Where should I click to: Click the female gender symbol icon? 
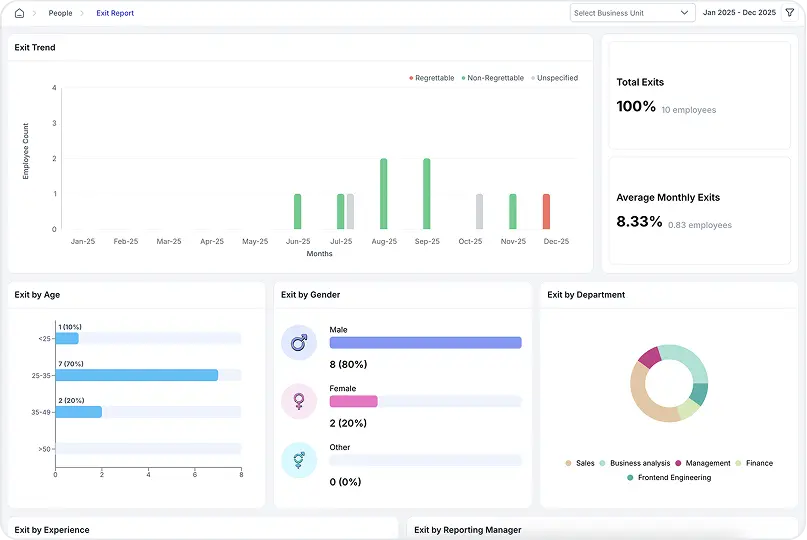pos(299,401)
